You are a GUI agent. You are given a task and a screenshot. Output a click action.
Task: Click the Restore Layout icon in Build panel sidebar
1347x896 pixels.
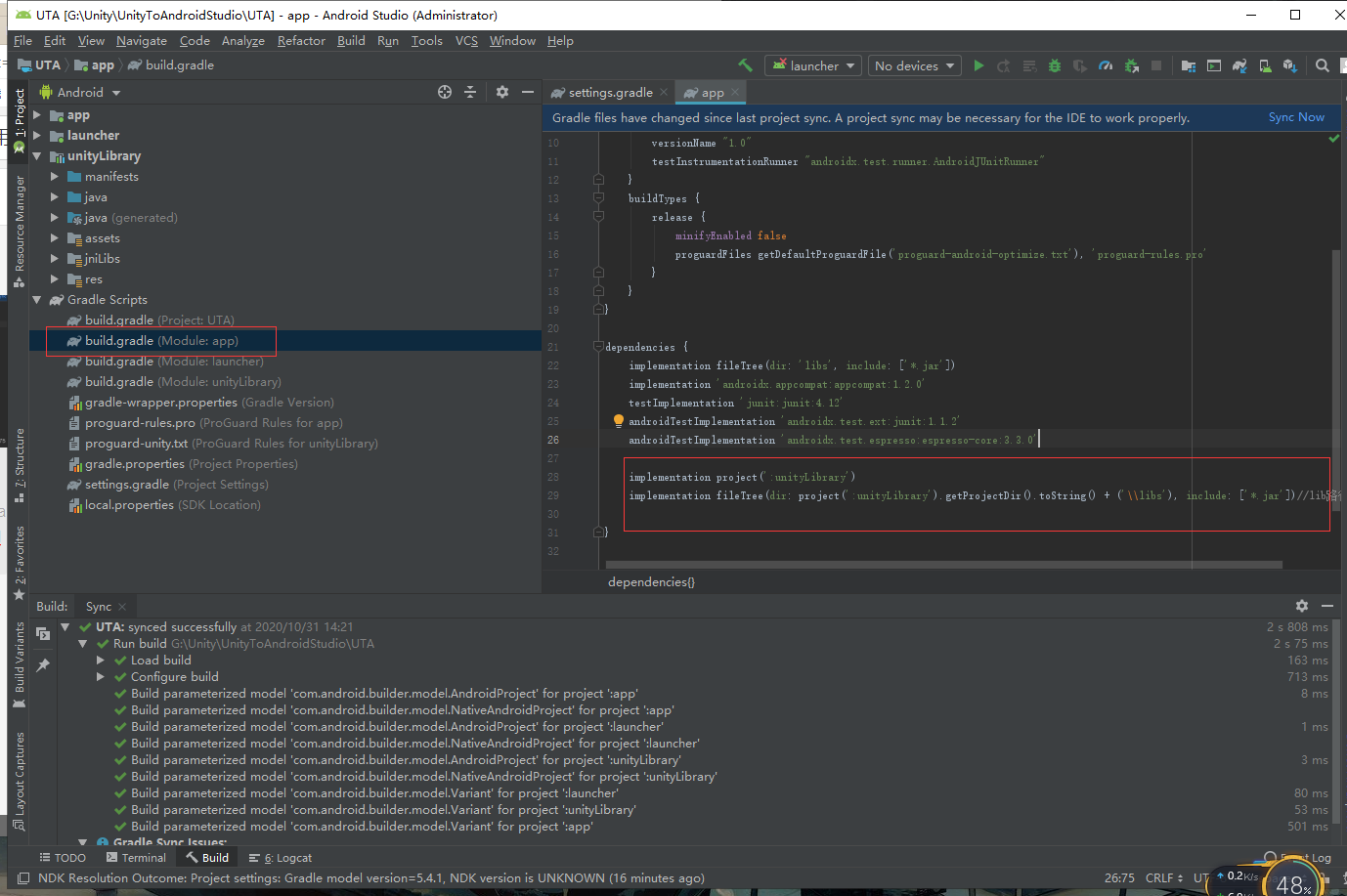[x=43, y=633]
